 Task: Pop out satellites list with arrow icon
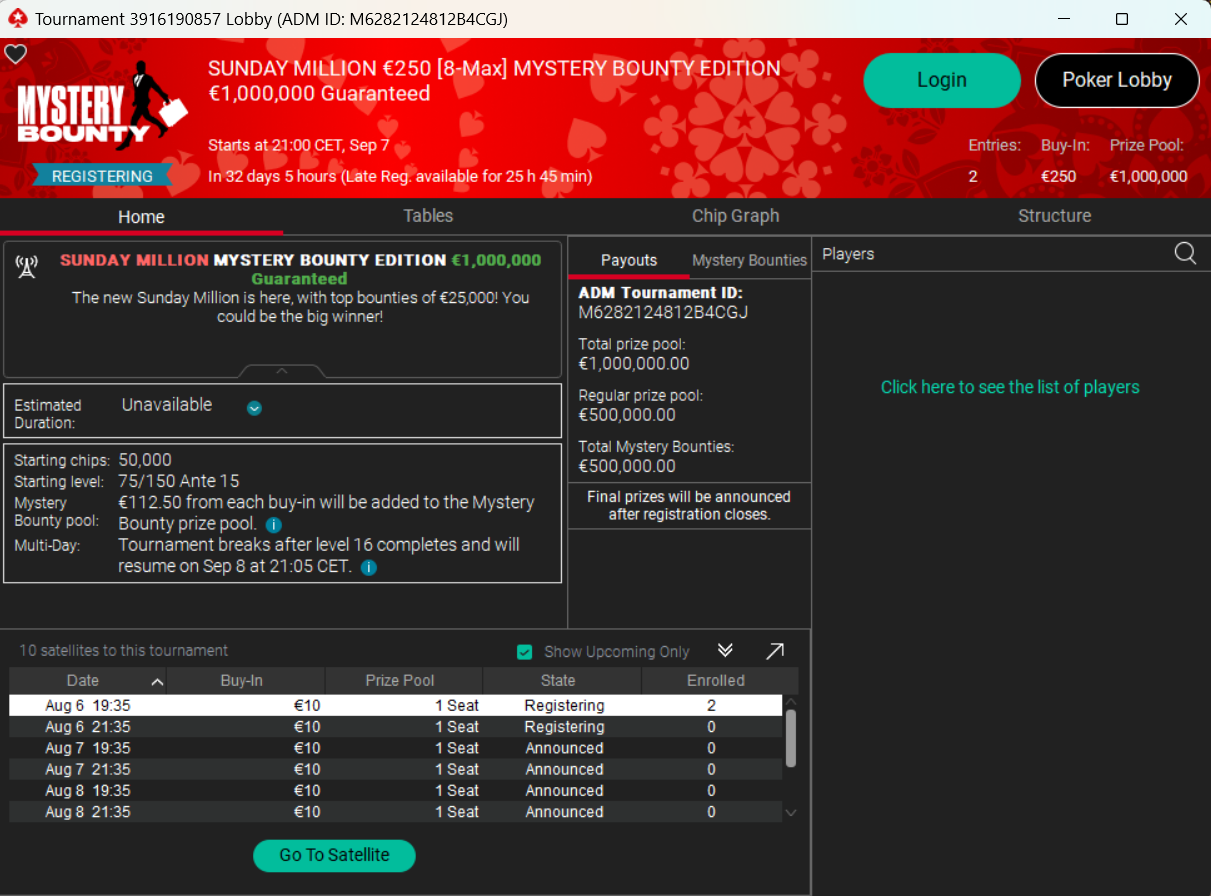pos(775,651)
